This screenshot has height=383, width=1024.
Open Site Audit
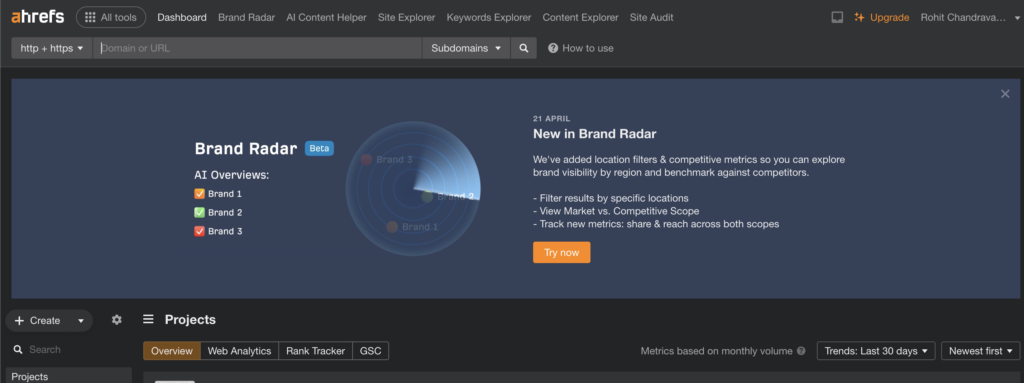coord(652,18)
